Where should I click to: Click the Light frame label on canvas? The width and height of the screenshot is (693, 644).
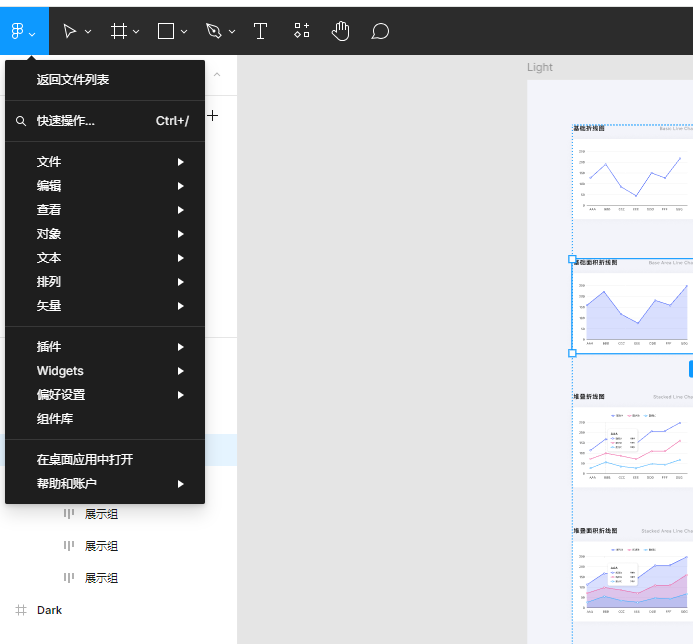pos(540,67)
